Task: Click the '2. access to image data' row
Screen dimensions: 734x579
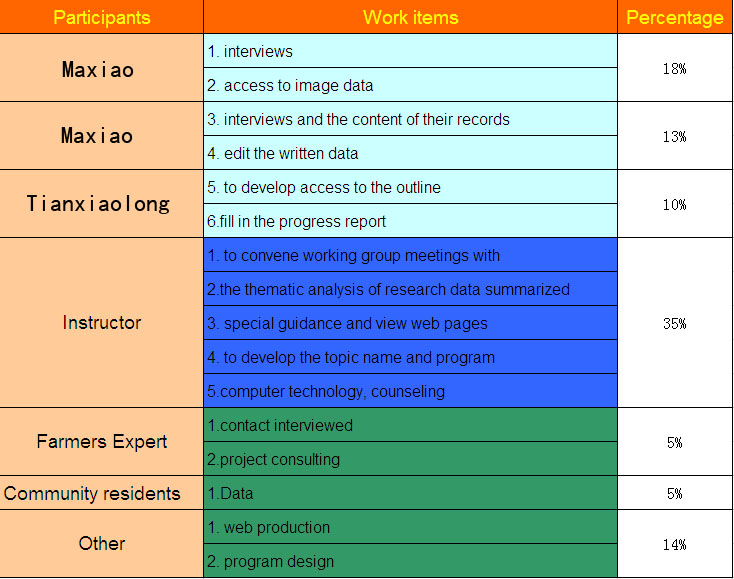Action: [411, 85]
